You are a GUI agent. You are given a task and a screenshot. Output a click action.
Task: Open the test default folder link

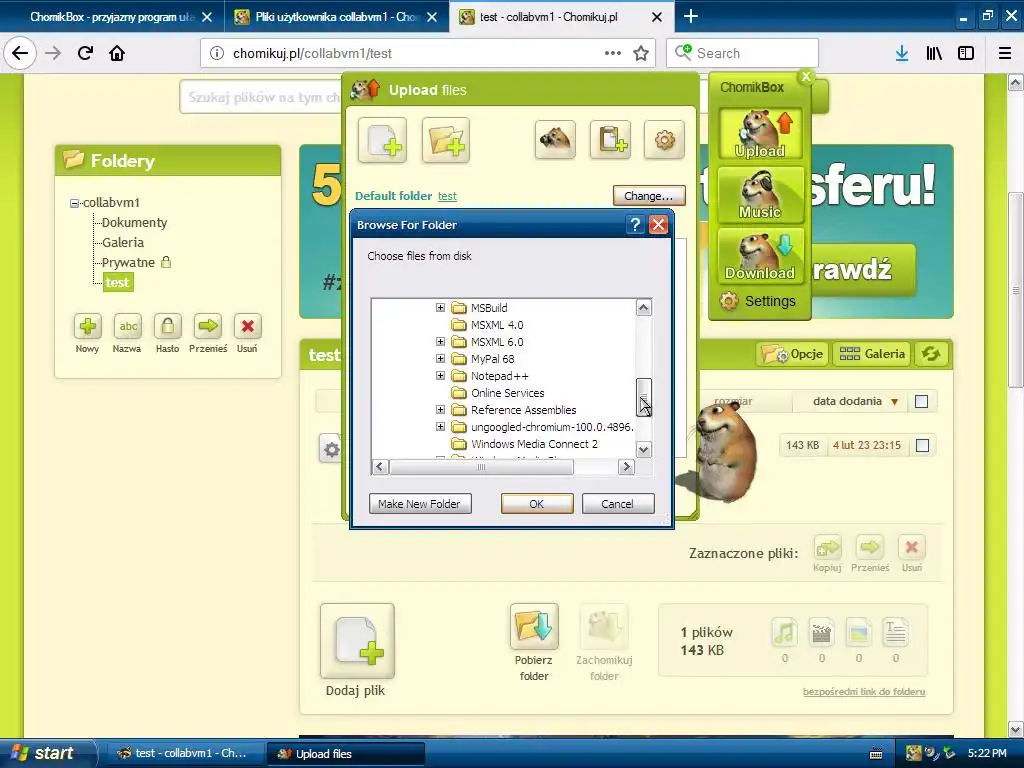click(447, 196)
